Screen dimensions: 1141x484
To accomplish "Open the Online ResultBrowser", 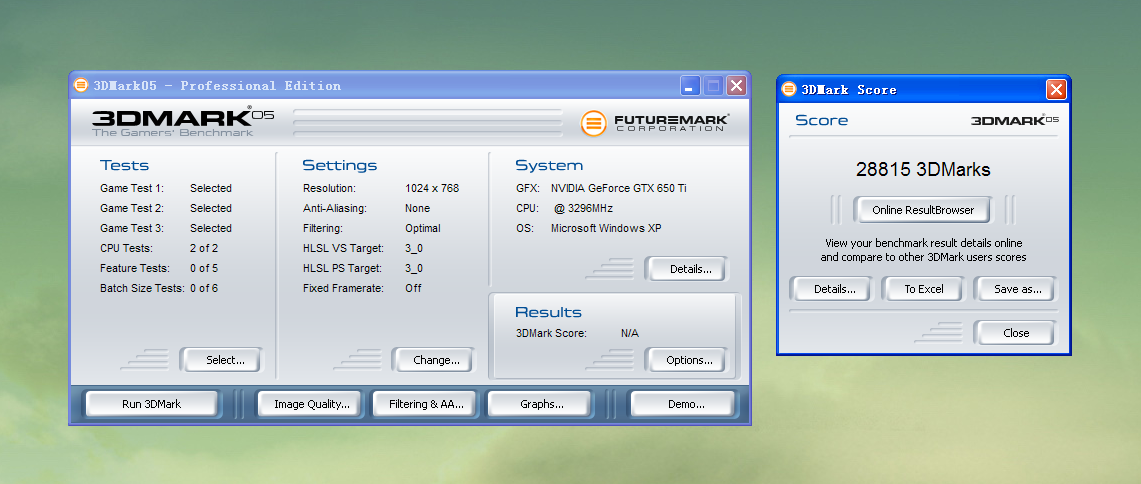I will click(921, 210).
